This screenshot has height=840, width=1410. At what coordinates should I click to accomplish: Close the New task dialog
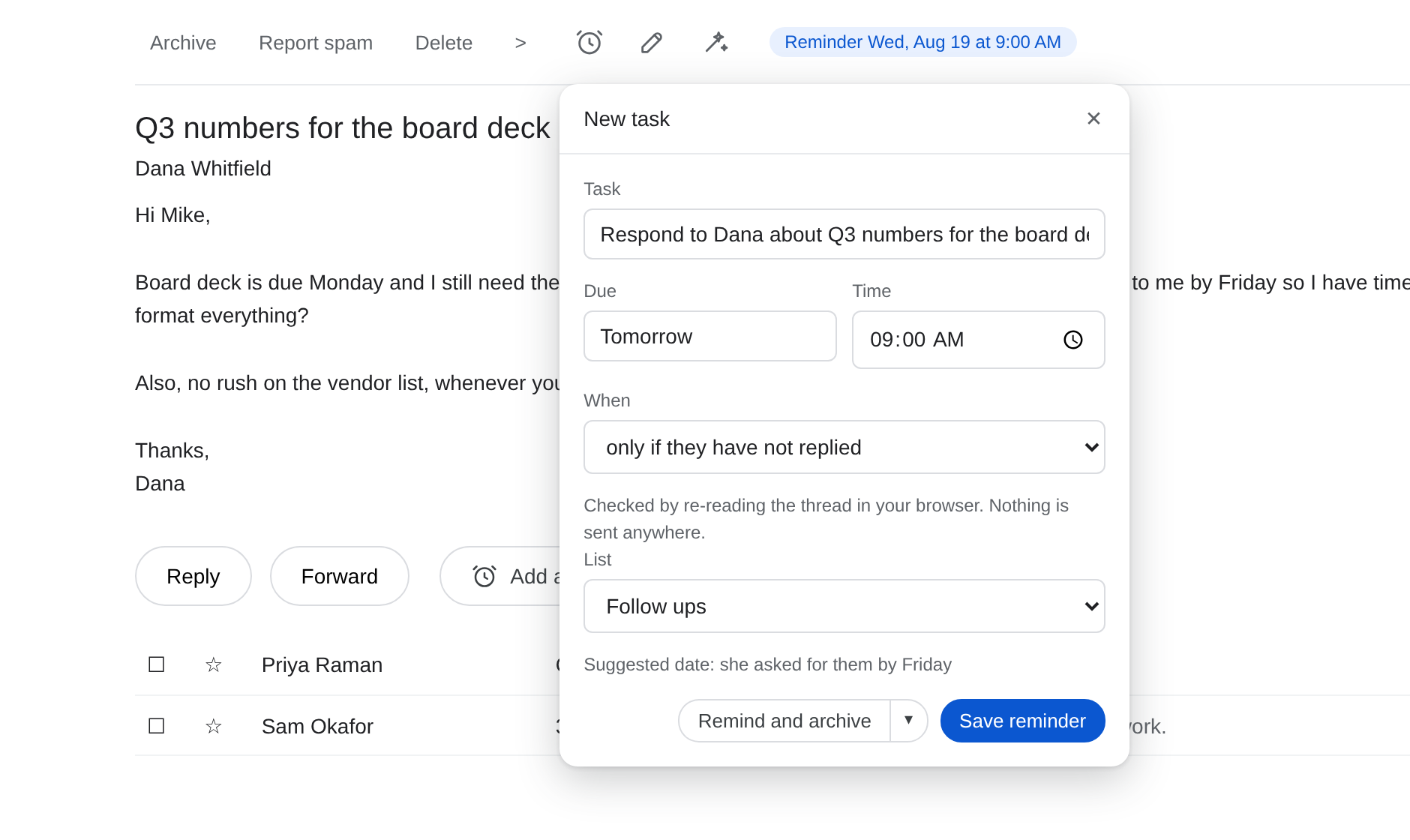tap(1093, 118)
